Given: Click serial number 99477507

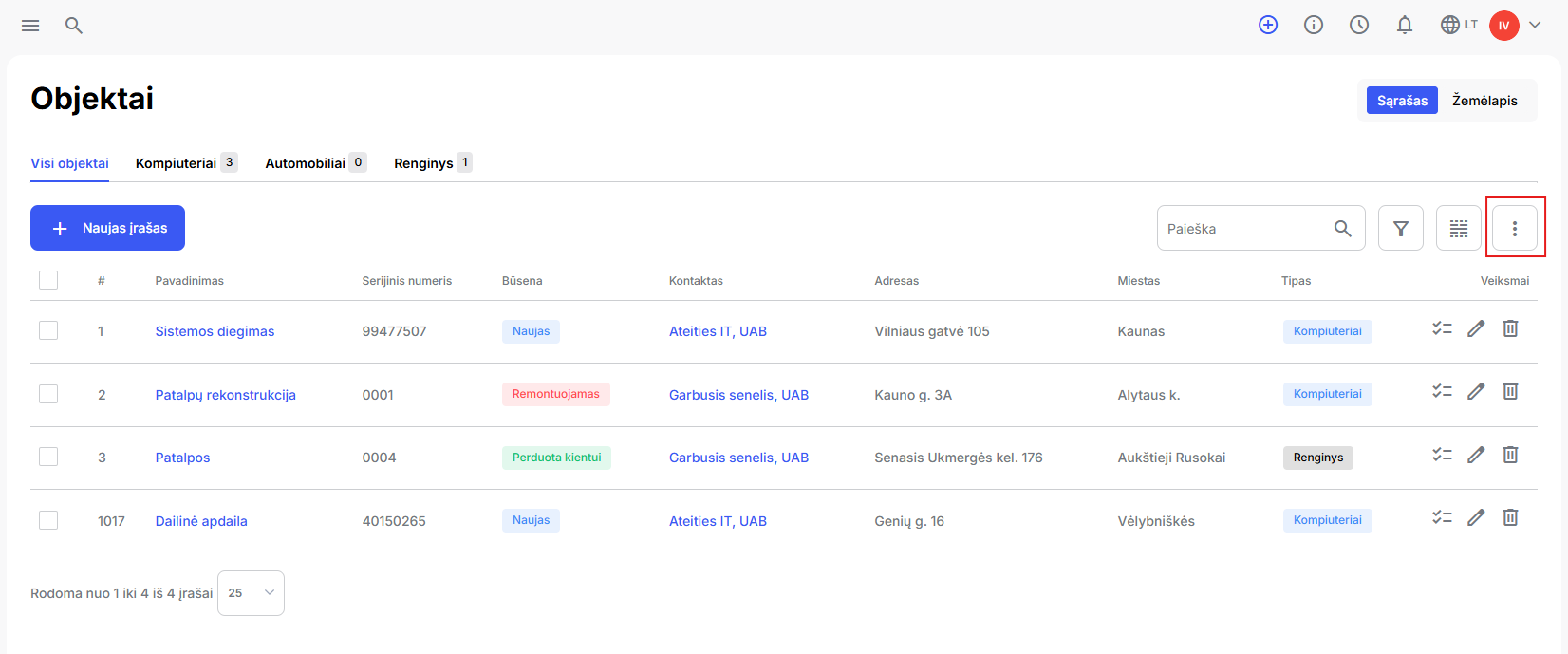Looking at the screenshot, I should coord(394,331).
